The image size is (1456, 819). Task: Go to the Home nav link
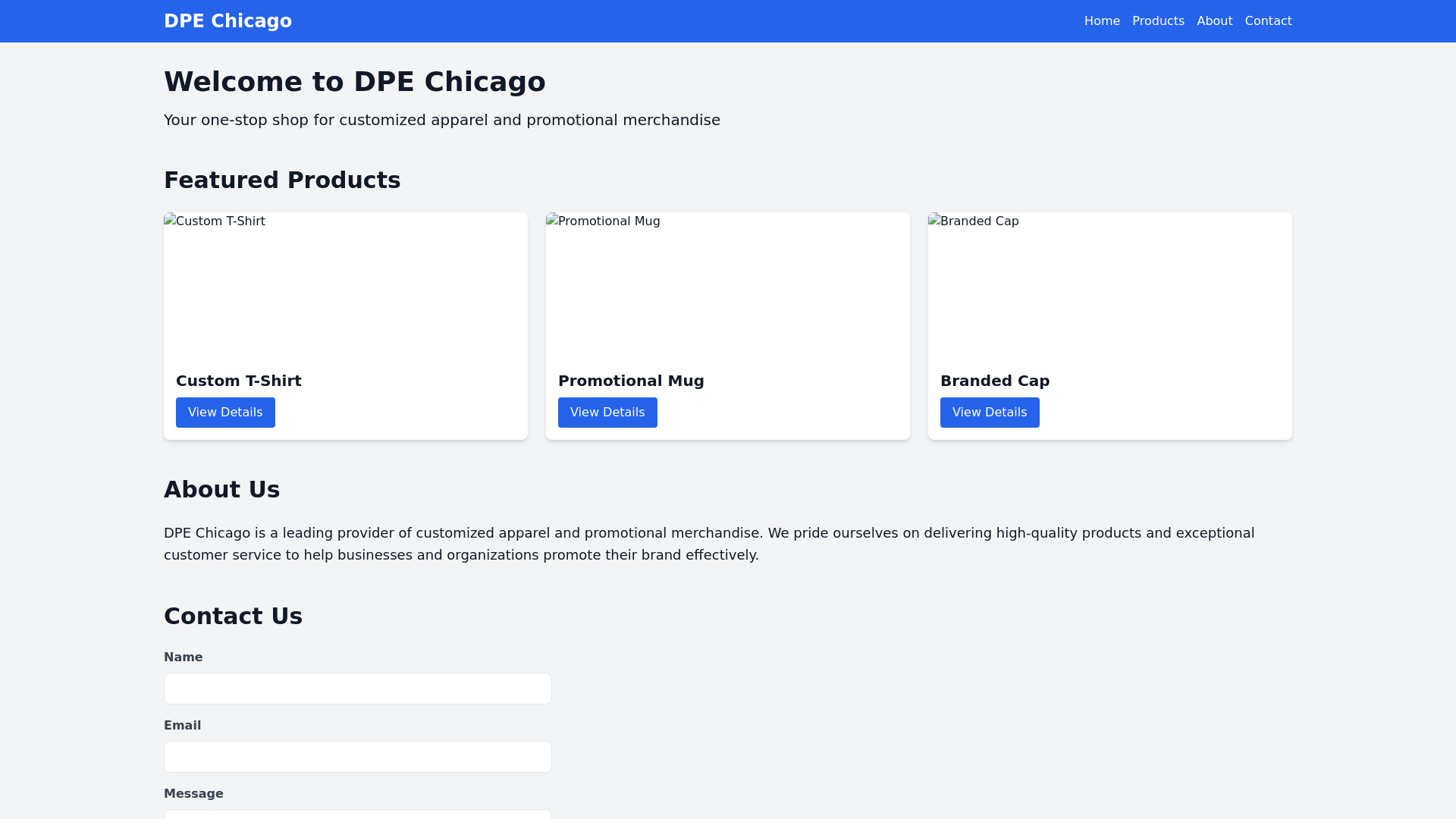click(1102, 21)
